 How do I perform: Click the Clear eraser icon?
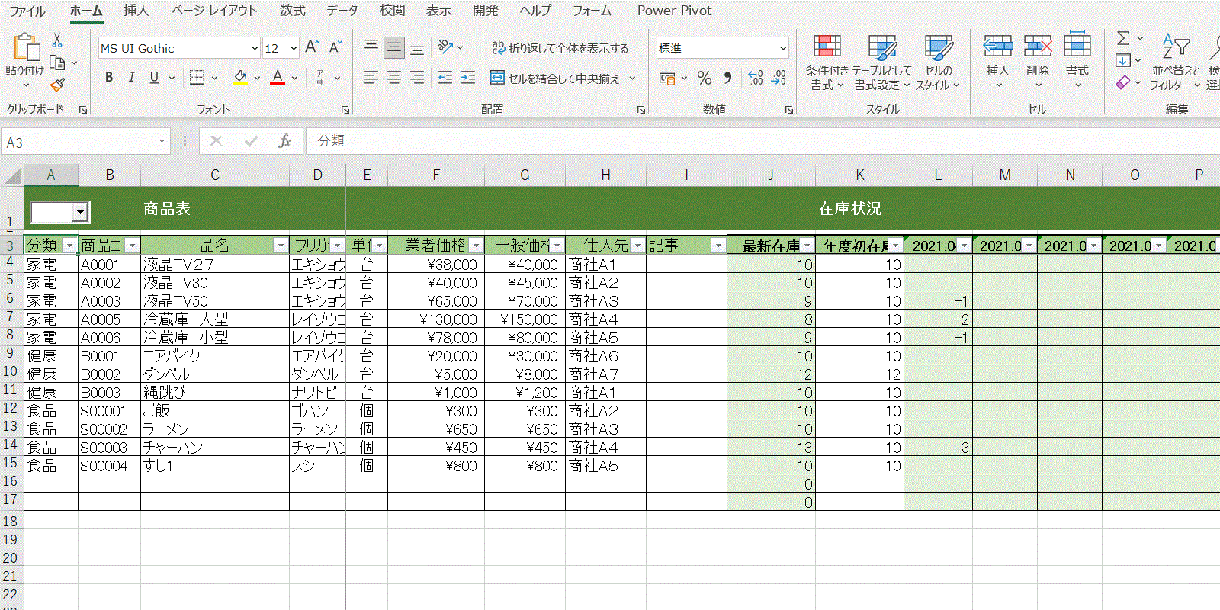[x=1123, y=82]
